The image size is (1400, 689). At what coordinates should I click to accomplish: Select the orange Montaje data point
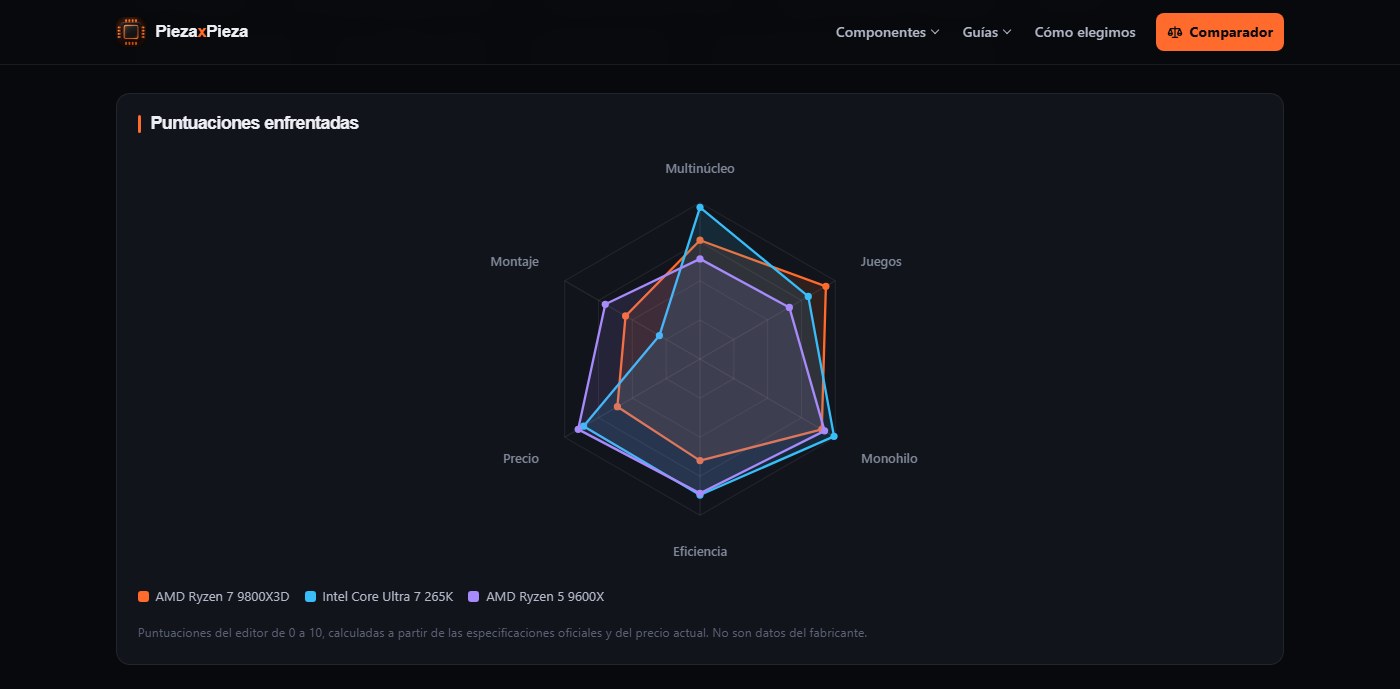(x=625, y=317)
